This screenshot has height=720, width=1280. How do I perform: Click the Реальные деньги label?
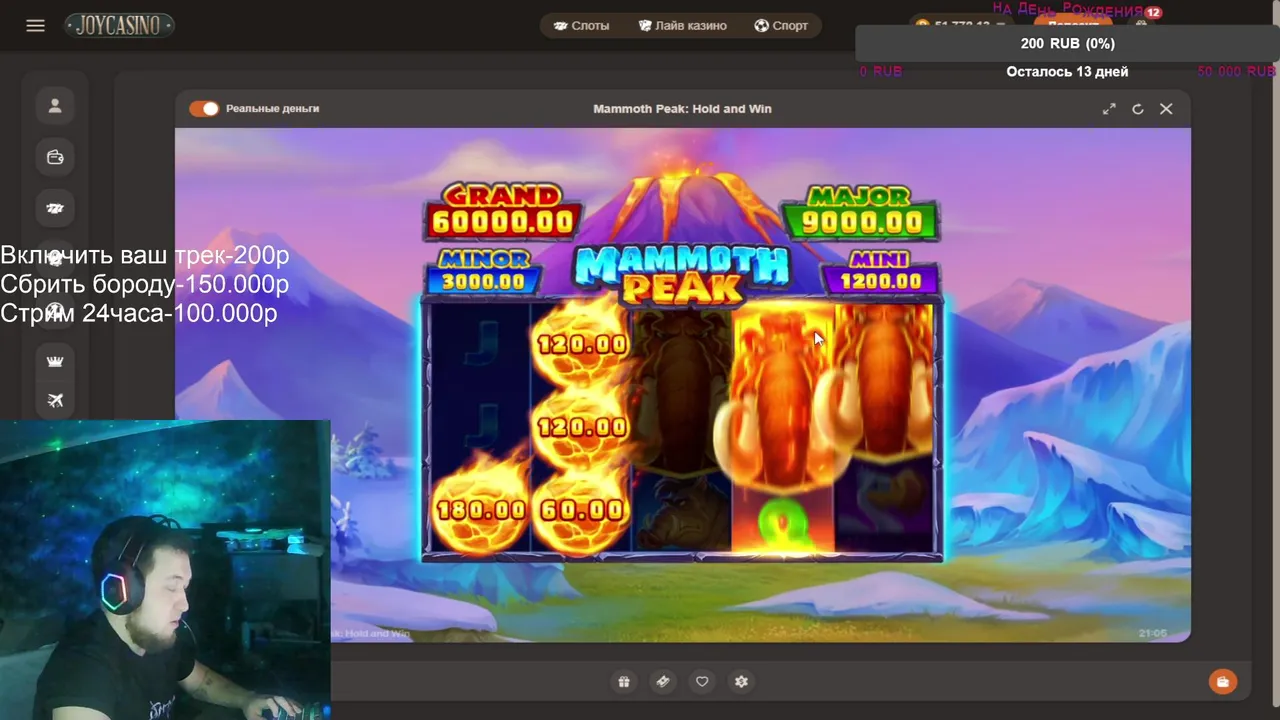click(x=272, y=109)
